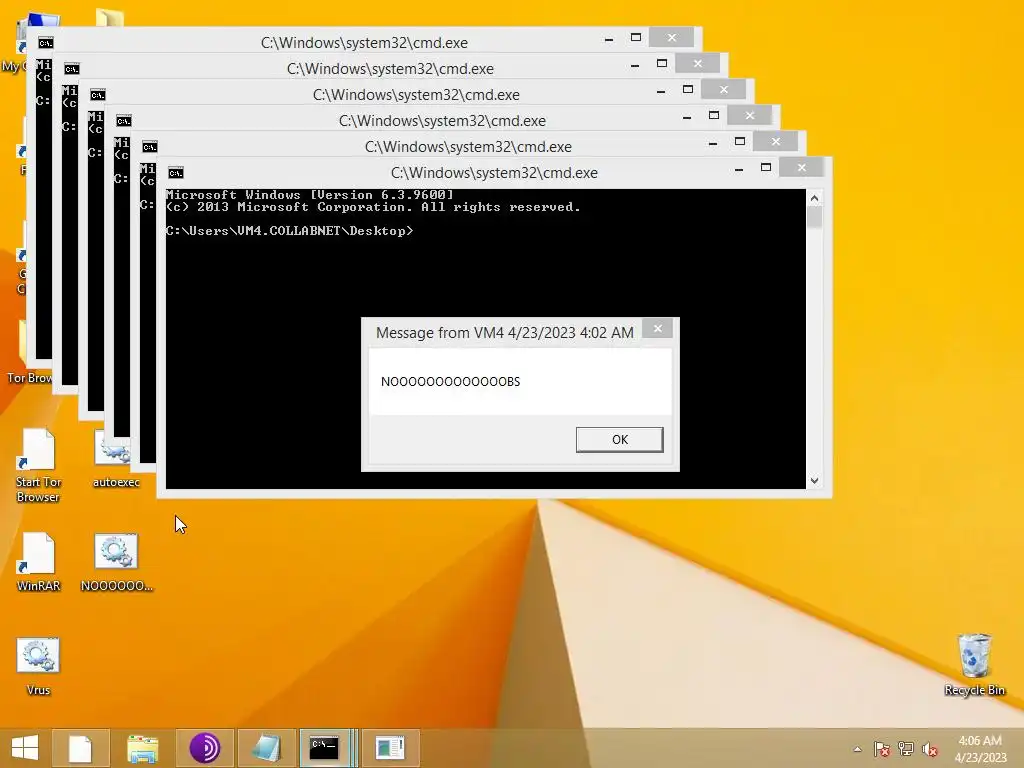Viewport: 1024px width, 768px height.
Task: Select the Vrus batch file icon
Action: [x=38, y=665]
